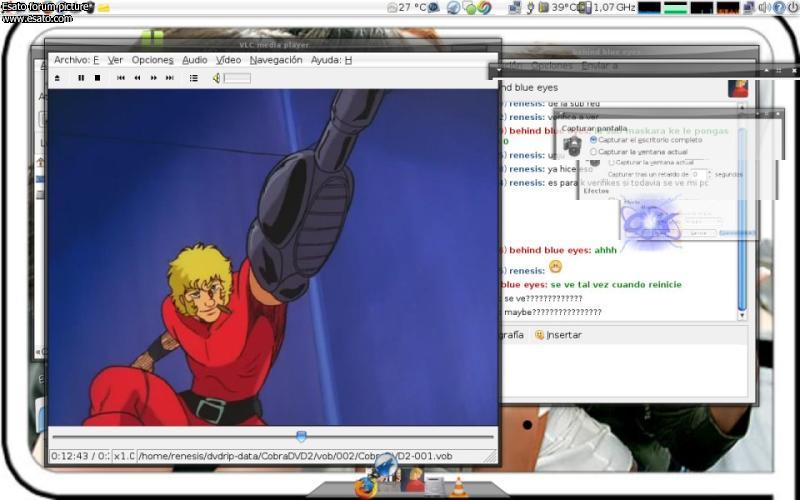Click the blond character icon in the dock
This screenshot has height=500, width=800.
pos(413,480)
